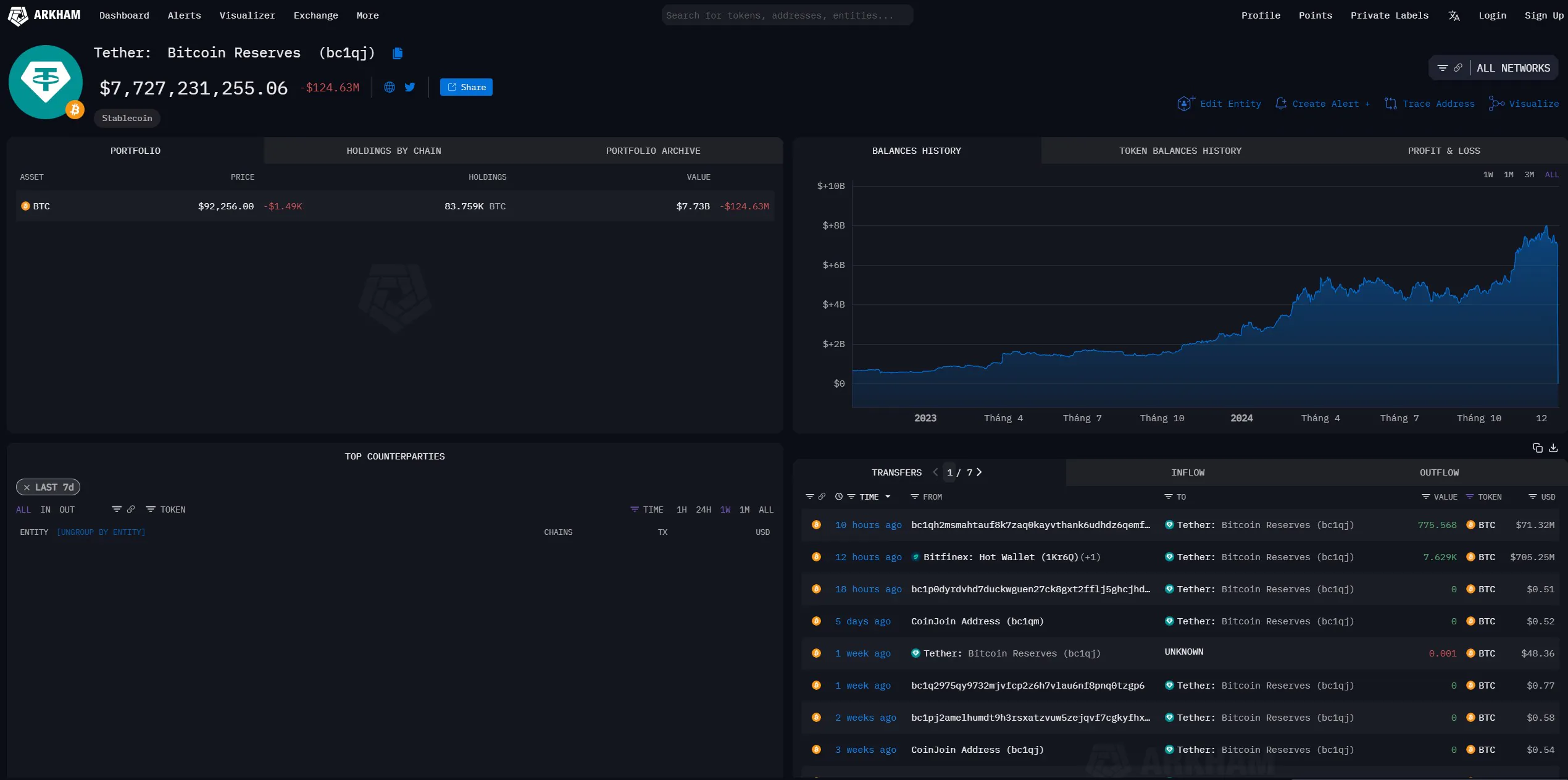Select counterparties 24H time range
The image size is (1568, 780).
coord(703,510)
